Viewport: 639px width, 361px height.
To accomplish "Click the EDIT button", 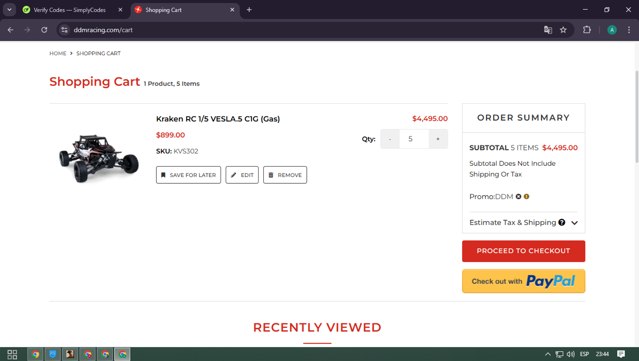I will click(242, 175).
